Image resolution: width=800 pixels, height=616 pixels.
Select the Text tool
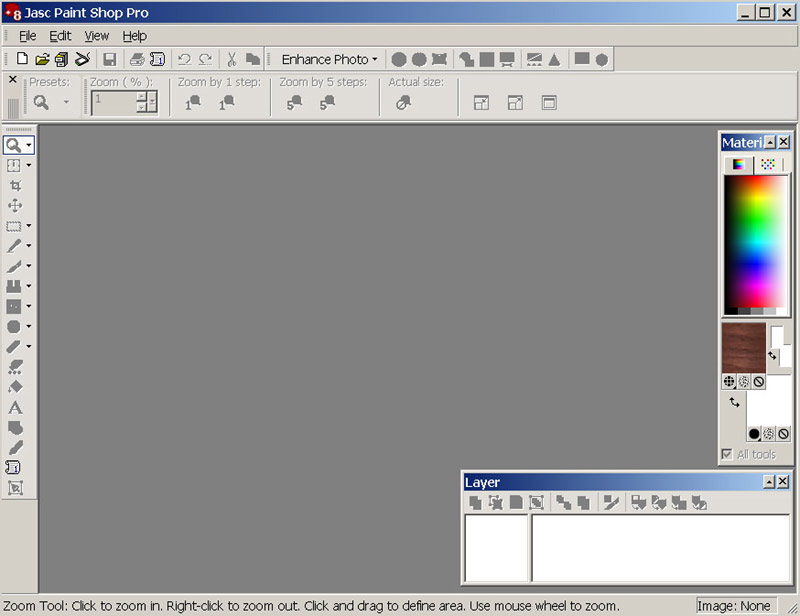pos(15,408)
